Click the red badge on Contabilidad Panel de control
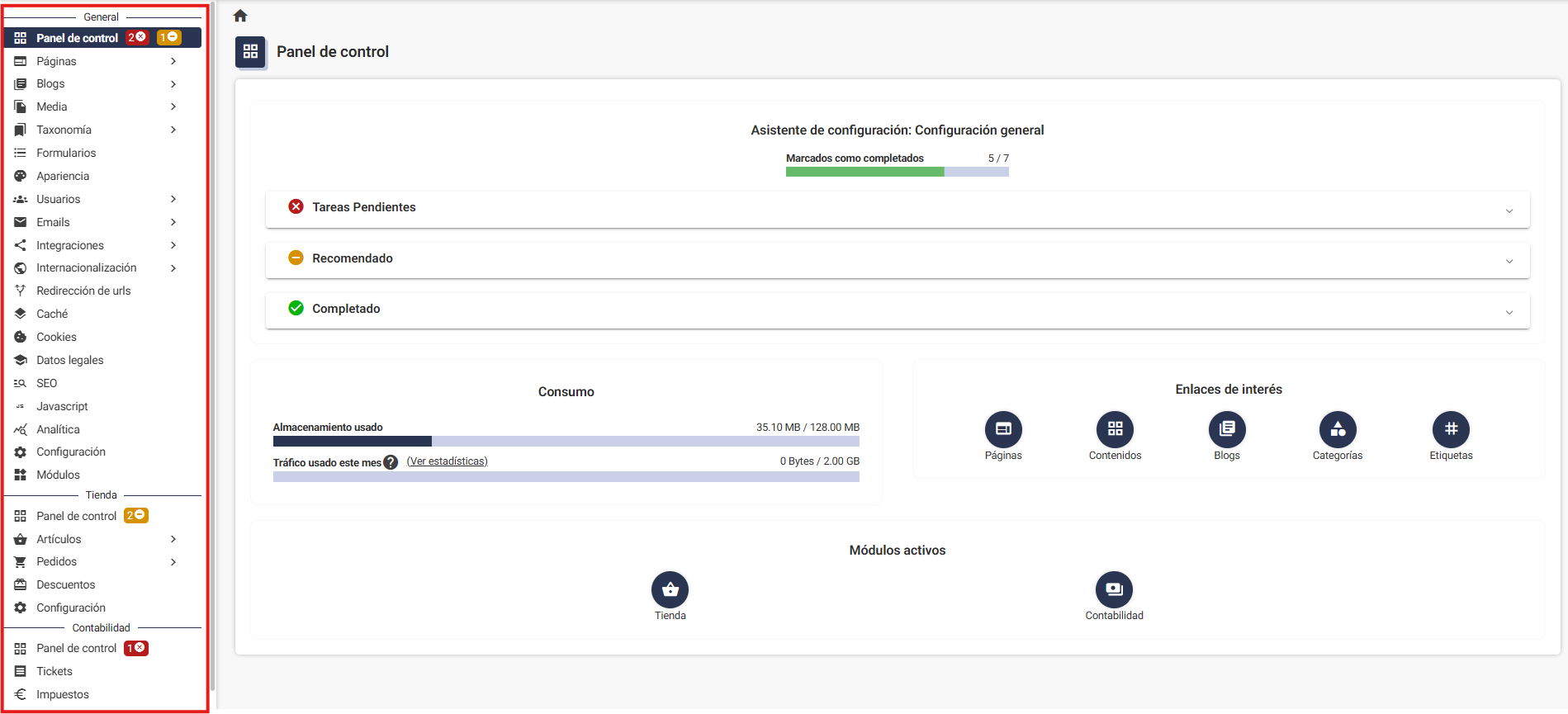This screenshot has width=1568, height=714. (x=136, y=648)
